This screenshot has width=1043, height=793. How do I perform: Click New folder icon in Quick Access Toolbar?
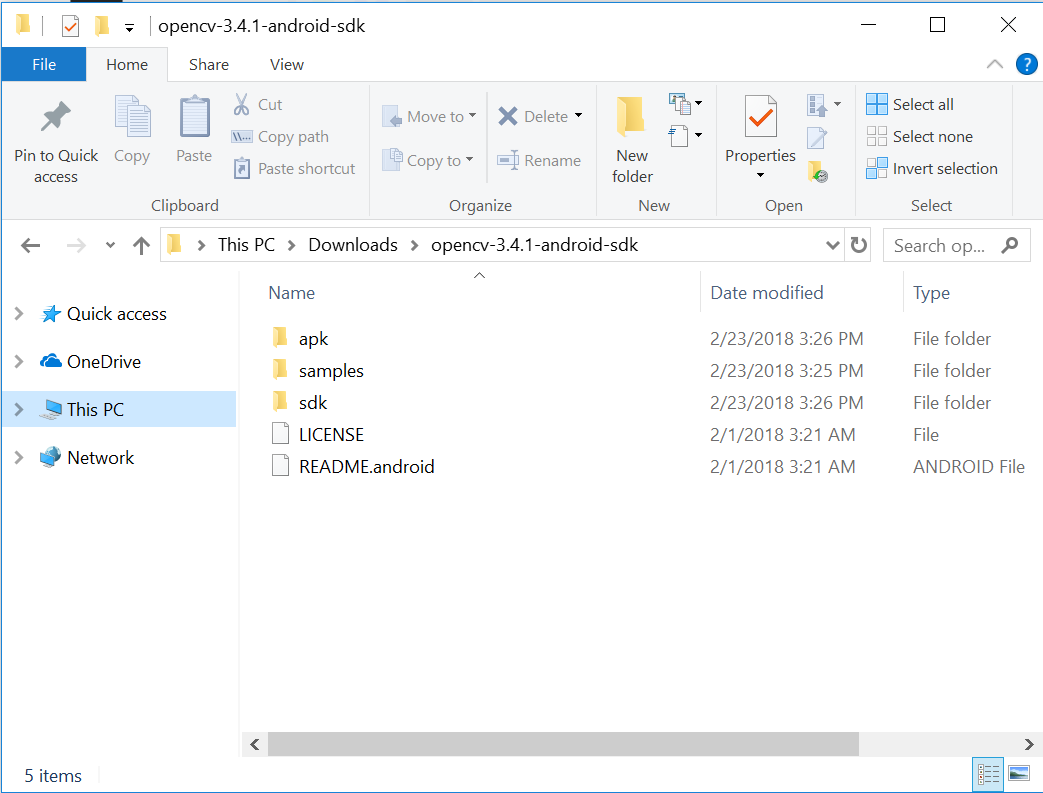102,25
